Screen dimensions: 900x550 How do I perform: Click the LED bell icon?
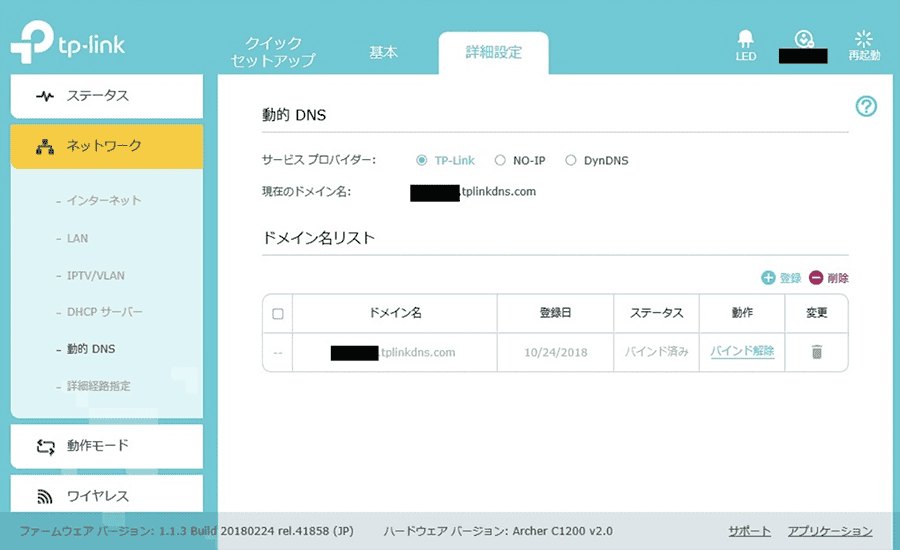[745, 38]
